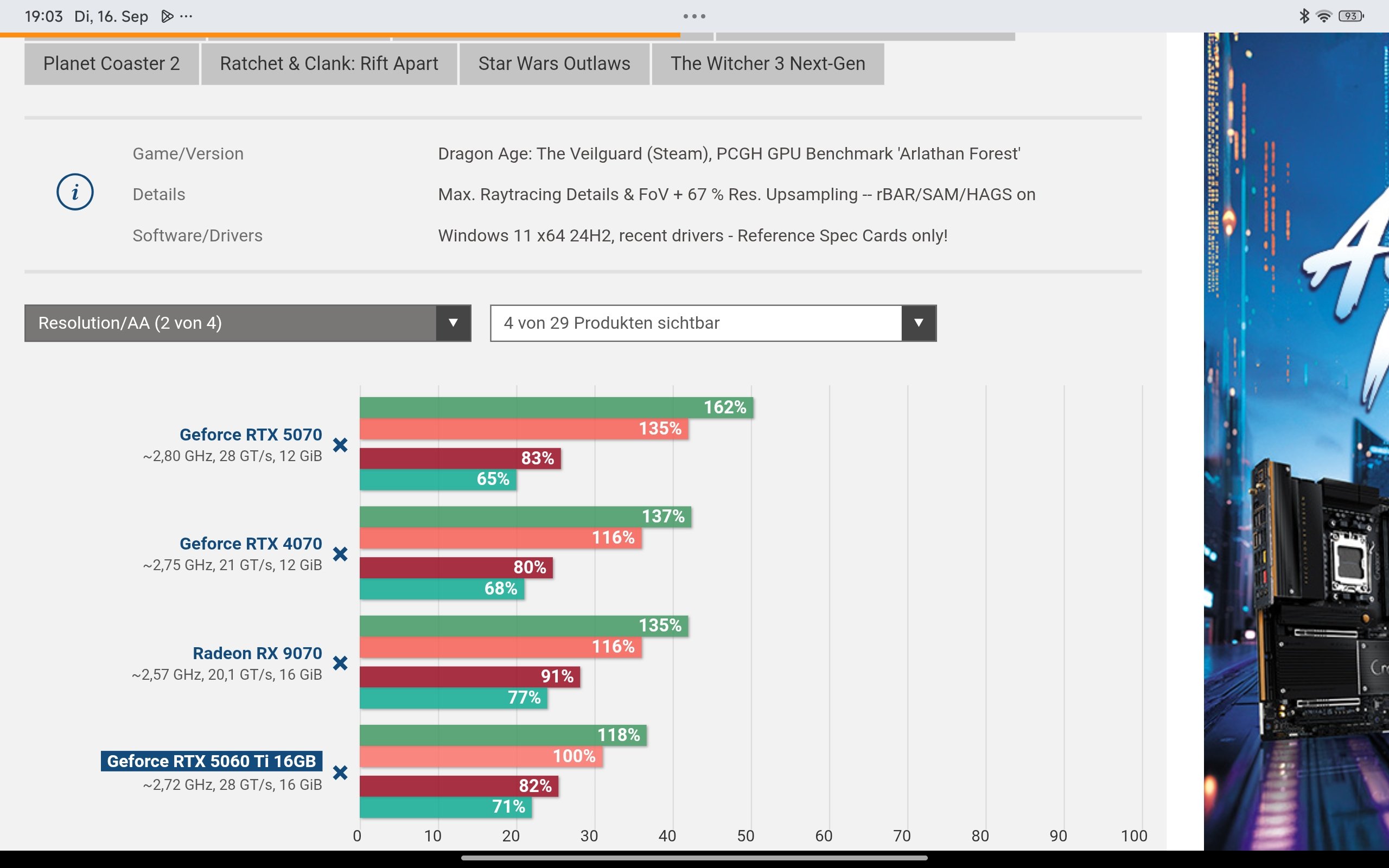The width and height of the screenshot is (1389, 868).
Task: Tap the Wi-Fi status icon
Action: click(1323, 16)
